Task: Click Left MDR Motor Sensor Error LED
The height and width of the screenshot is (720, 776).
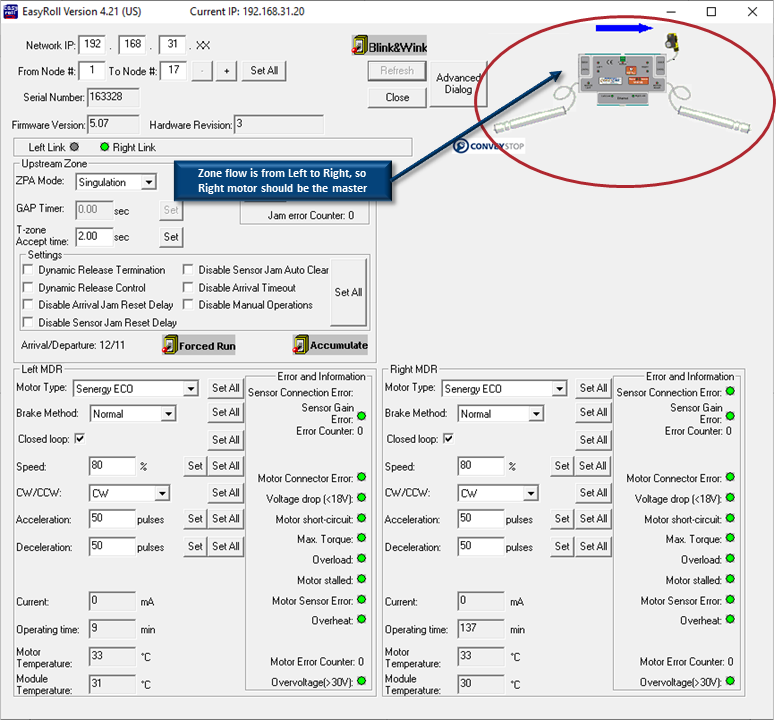Action: point(362,600)
